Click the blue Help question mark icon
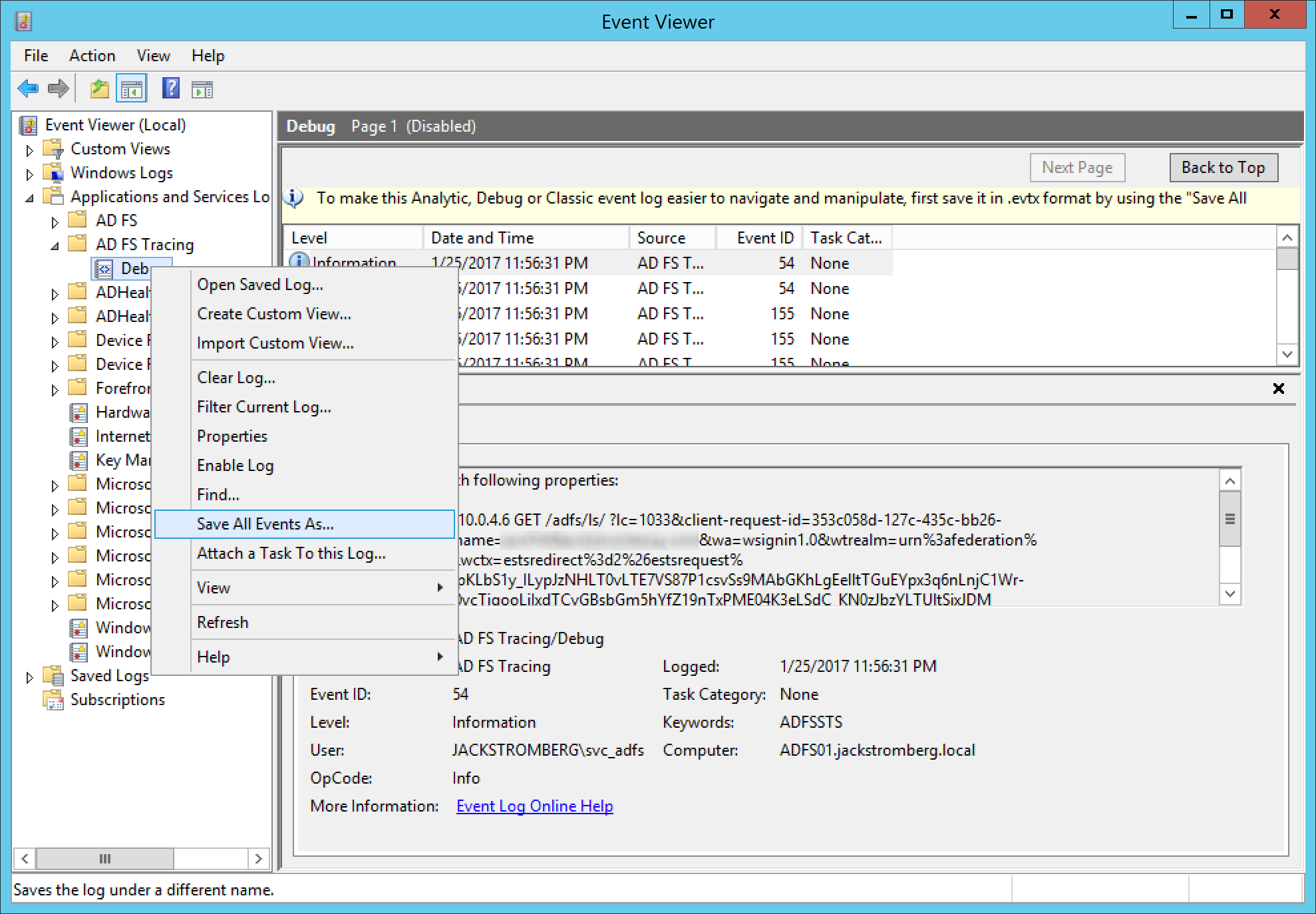The image size is (1316, 914). coord(170,88)
